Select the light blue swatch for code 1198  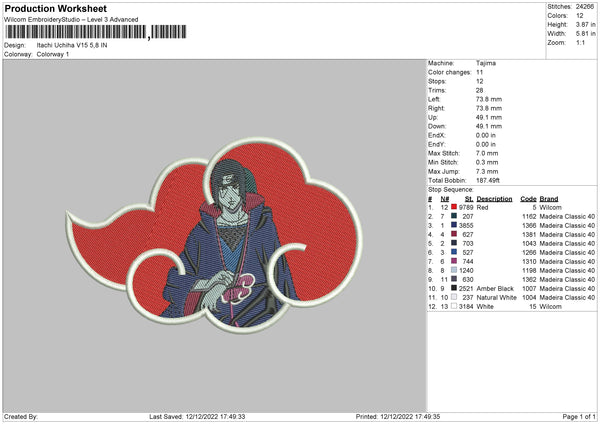[454, 270]
